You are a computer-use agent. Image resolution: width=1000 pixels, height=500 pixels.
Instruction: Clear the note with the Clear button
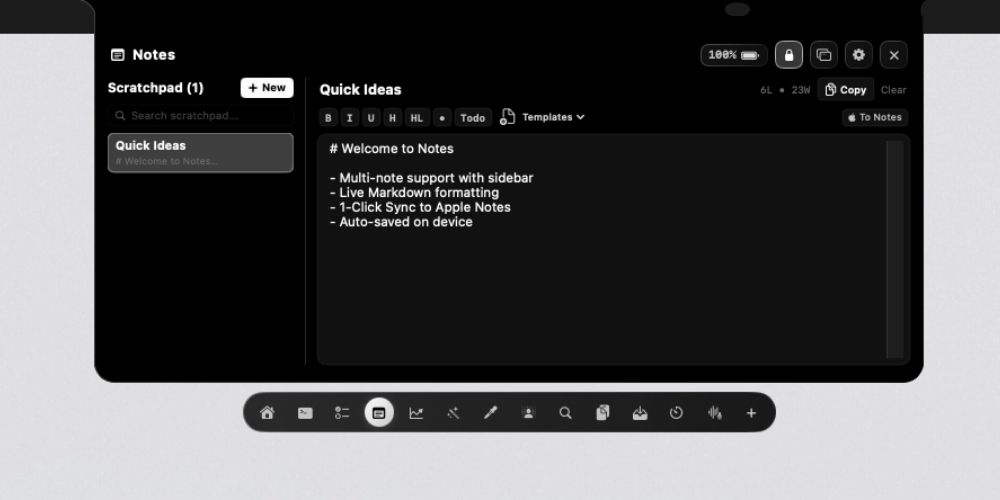point(893,90)
